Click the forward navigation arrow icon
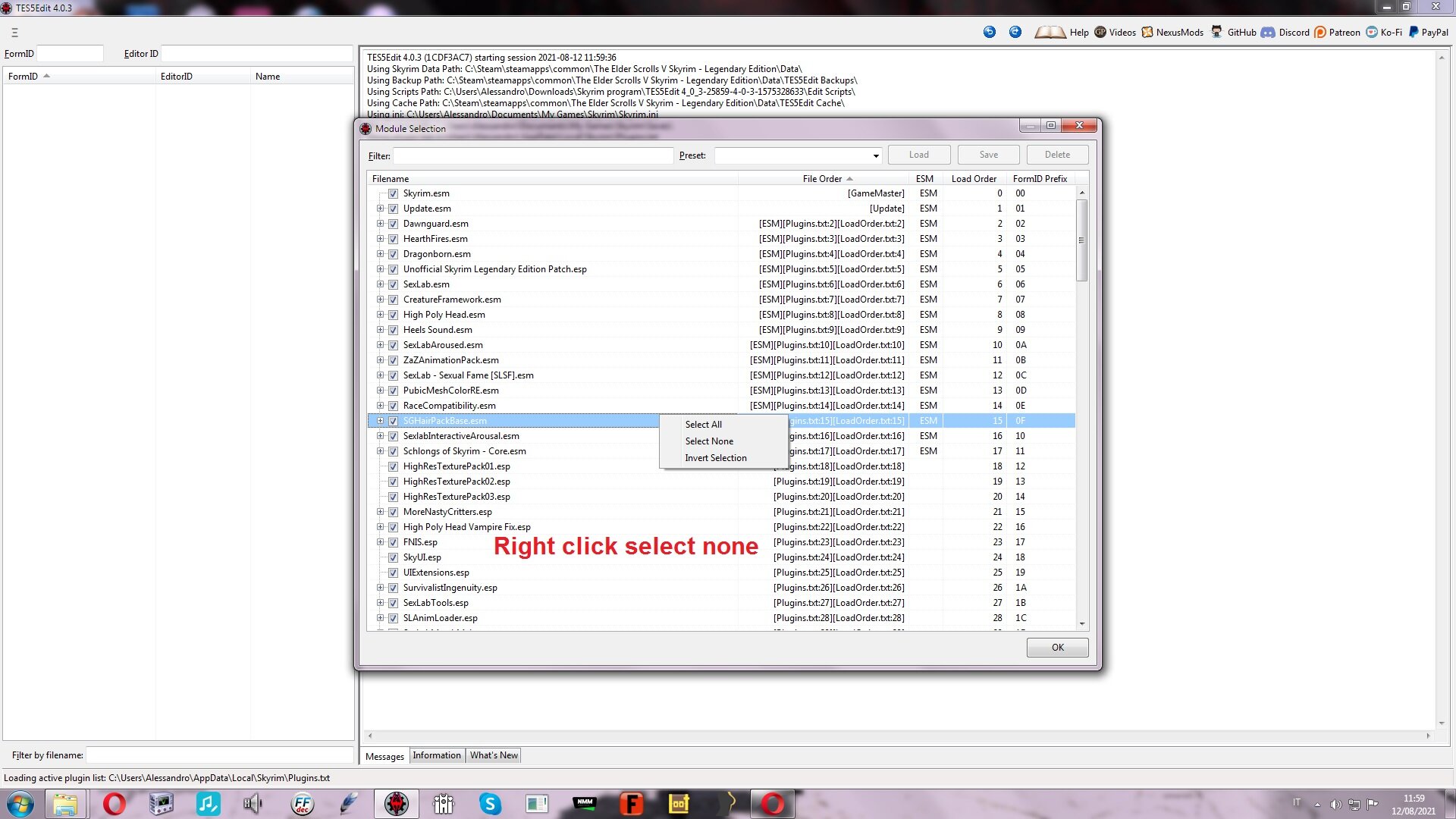Image resolution: width=1456 pixels, height=819 pixels. (x=1015, y=32)
